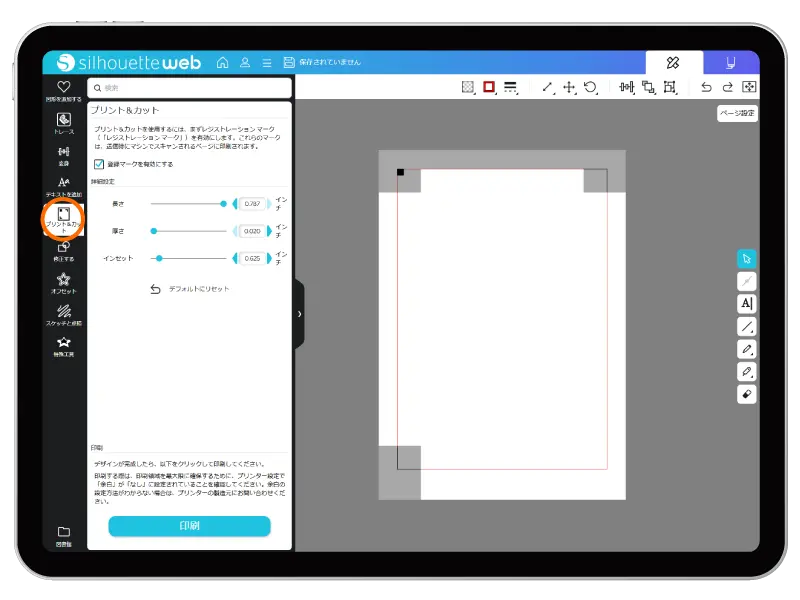Click the redo arrow in toolbar
This screenshot has height=600, width=800.
point(727,88)
